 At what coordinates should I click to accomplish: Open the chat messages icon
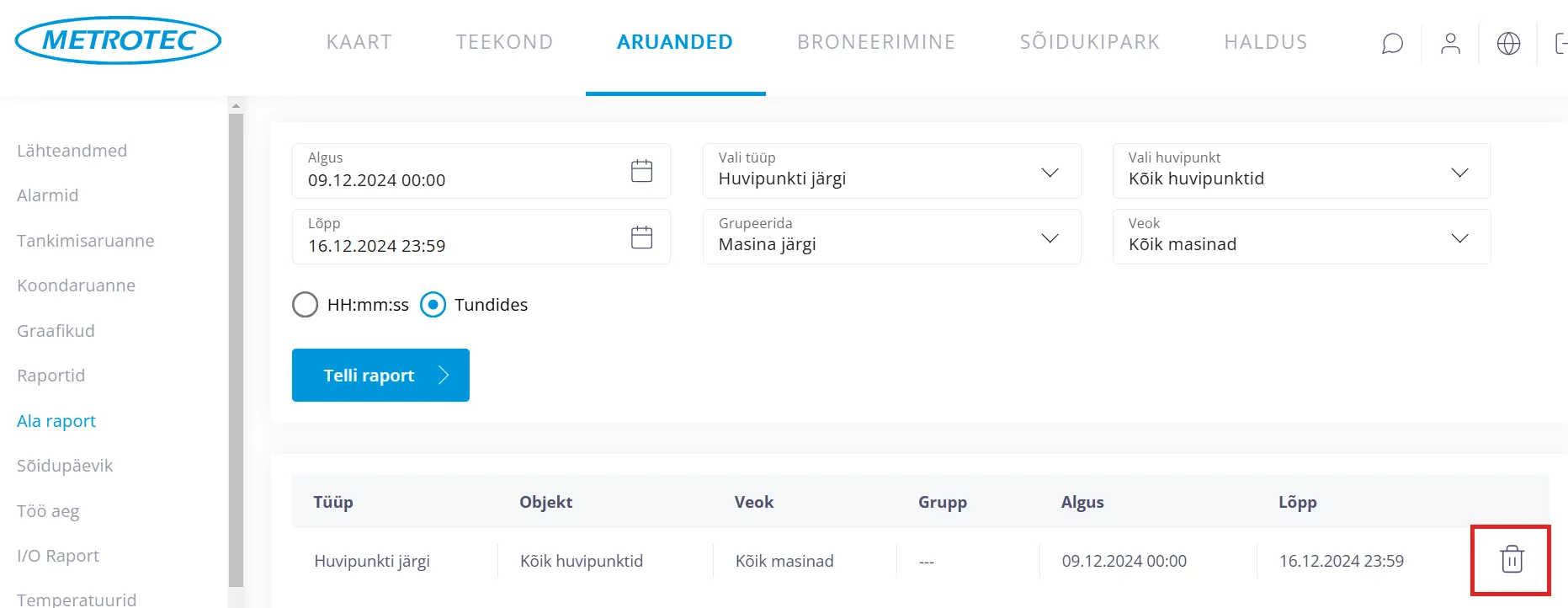coord(1392,43)
